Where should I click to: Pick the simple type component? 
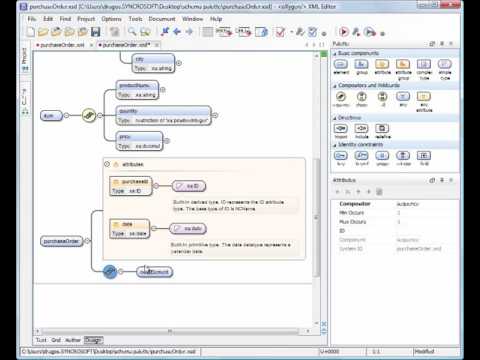coord(445,69)
